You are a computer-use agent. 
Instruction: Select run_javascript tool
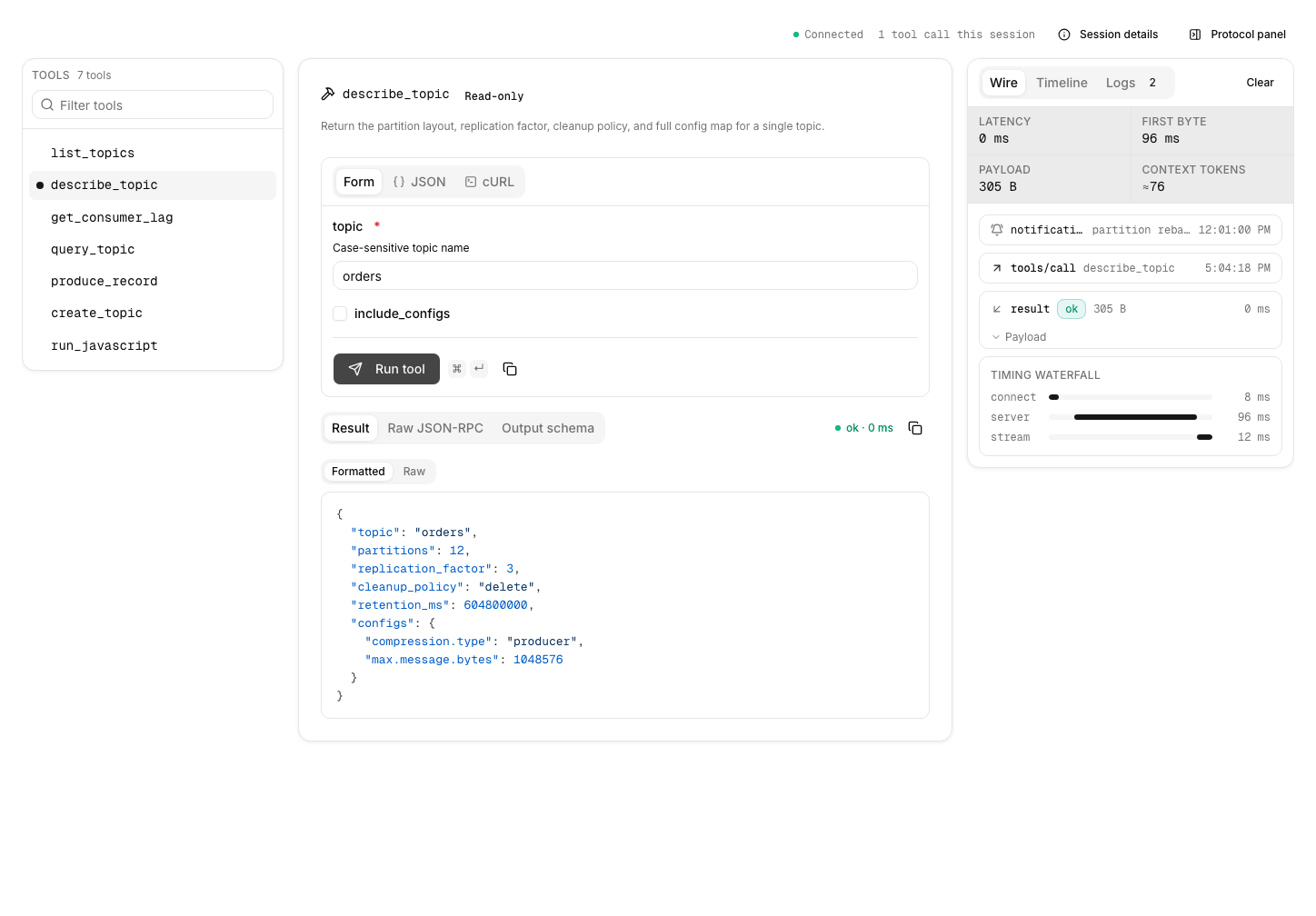pos(153,345)
